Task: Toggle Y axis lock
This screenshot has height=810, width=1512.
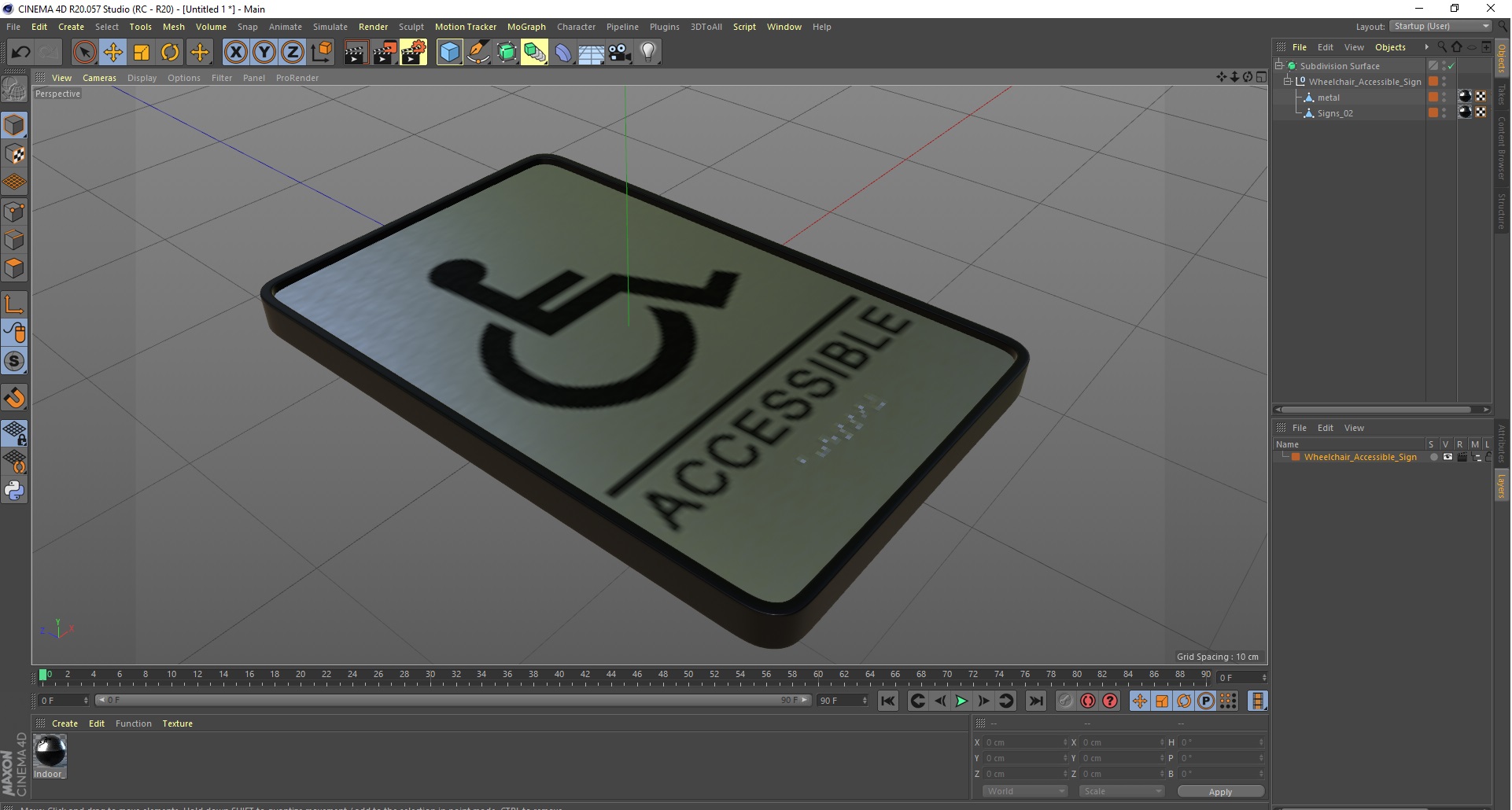Action: click(x=264, y=53)
